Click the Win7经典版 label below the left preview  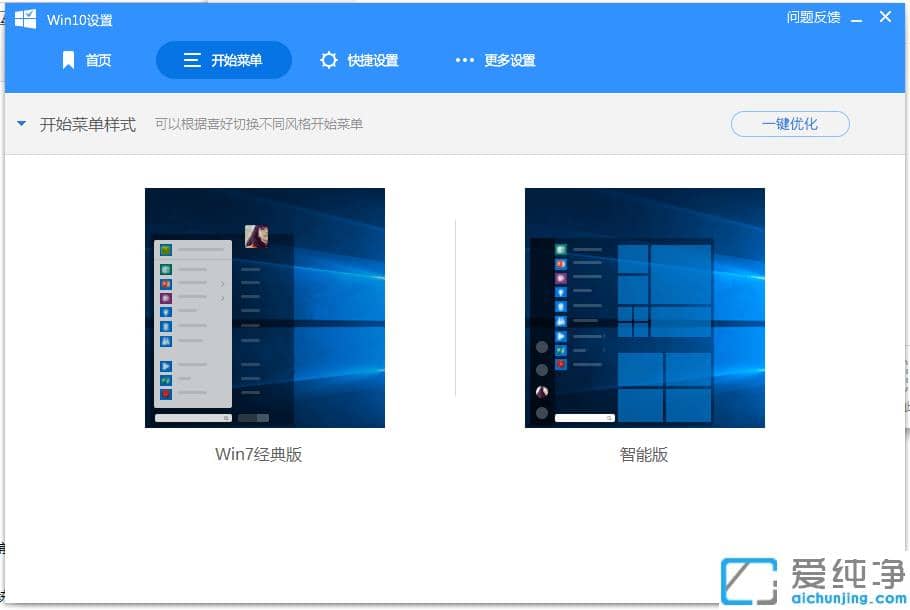[x=258, y=454]
